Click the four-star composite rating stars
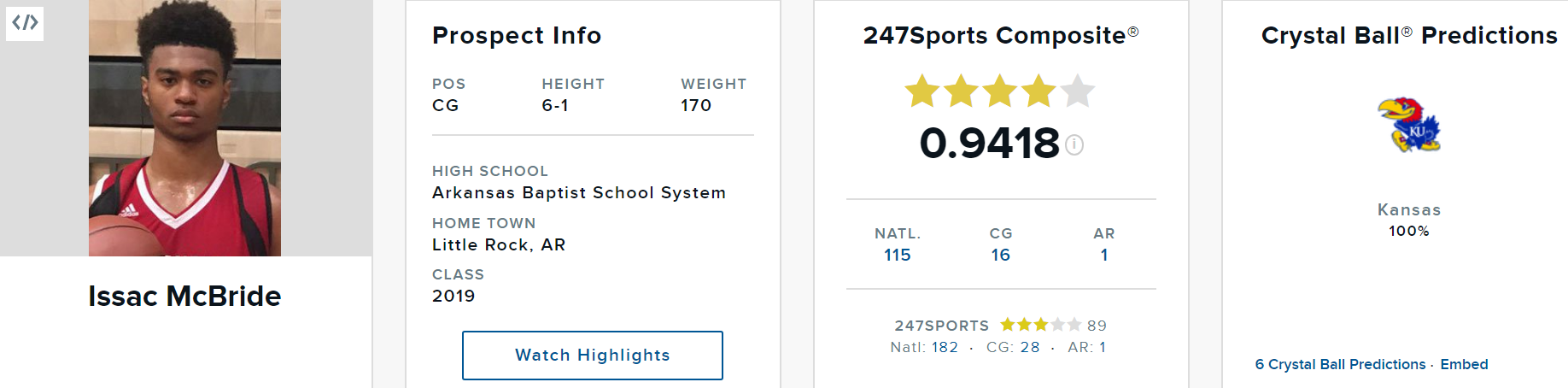The height and width of the screenshot is (388, 1568). [999, 91]
